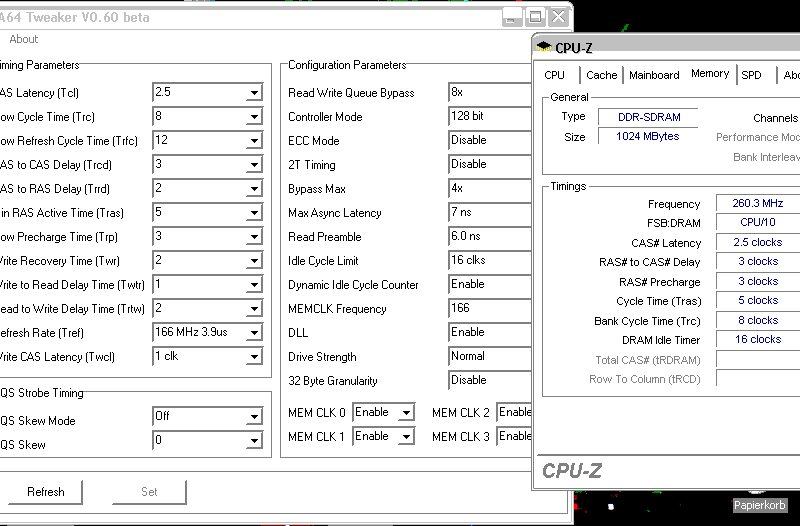The width and height of the screenshot is (800, 526).
Task: Select the Controller Mode 128 bit field
Action: [x=490, y=116]
